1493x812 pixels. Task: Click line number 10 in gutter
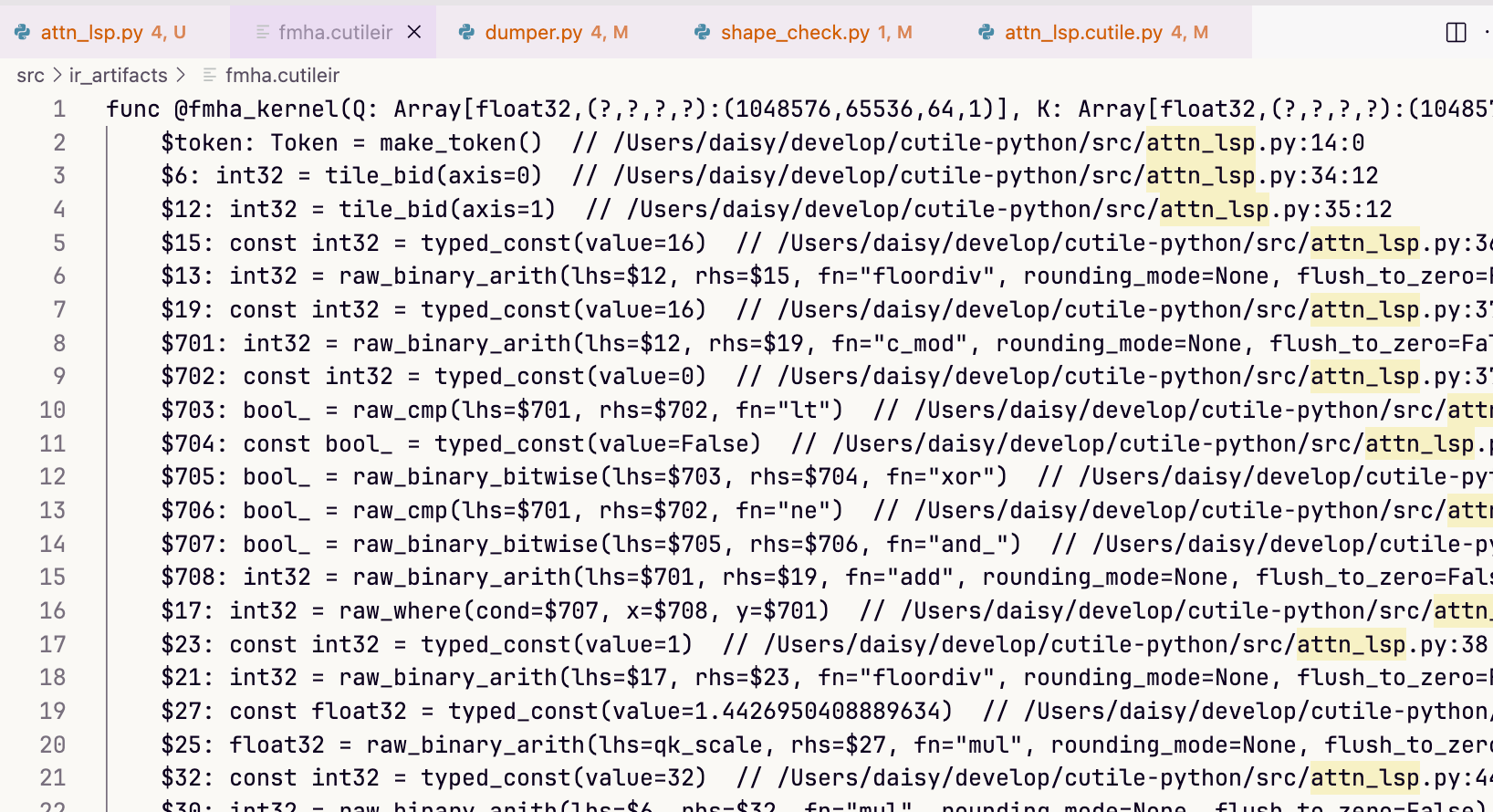(53, 411)
